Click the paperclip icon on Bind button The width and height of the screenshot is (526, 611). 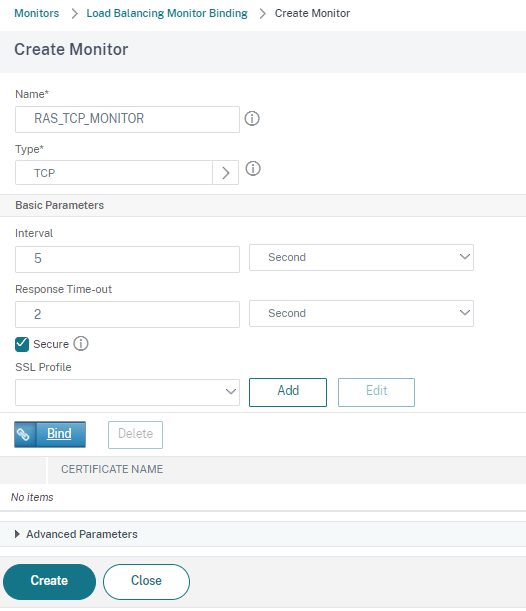tap(23, 434)
